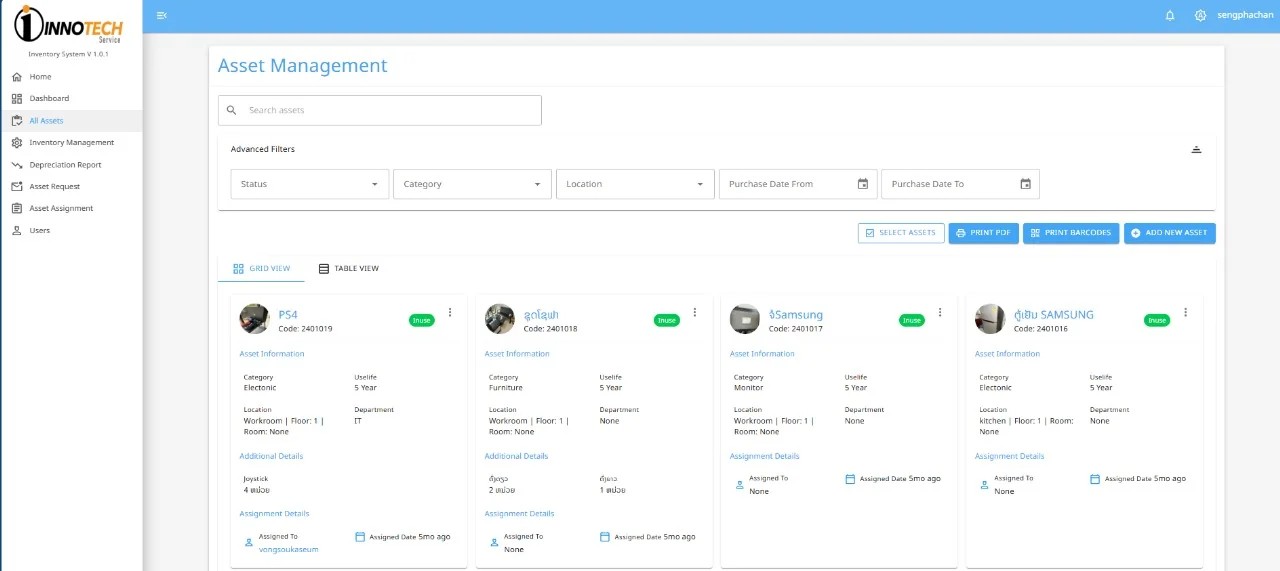Click assigned-to person icon on ຈໍSamsung card
Image resolution: width=1280 pixels, height=571 pixels.
[x=740, y=484]
